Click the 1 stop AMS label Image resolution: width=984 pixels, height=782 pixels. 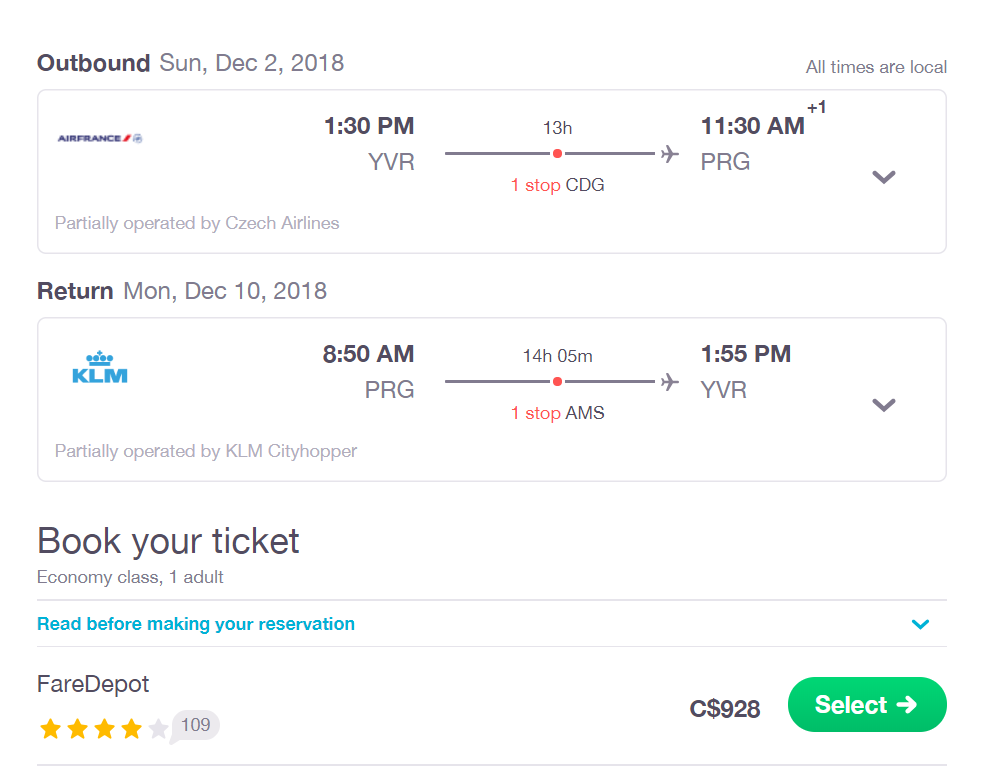pyautogui.click(x=557, y=413)
